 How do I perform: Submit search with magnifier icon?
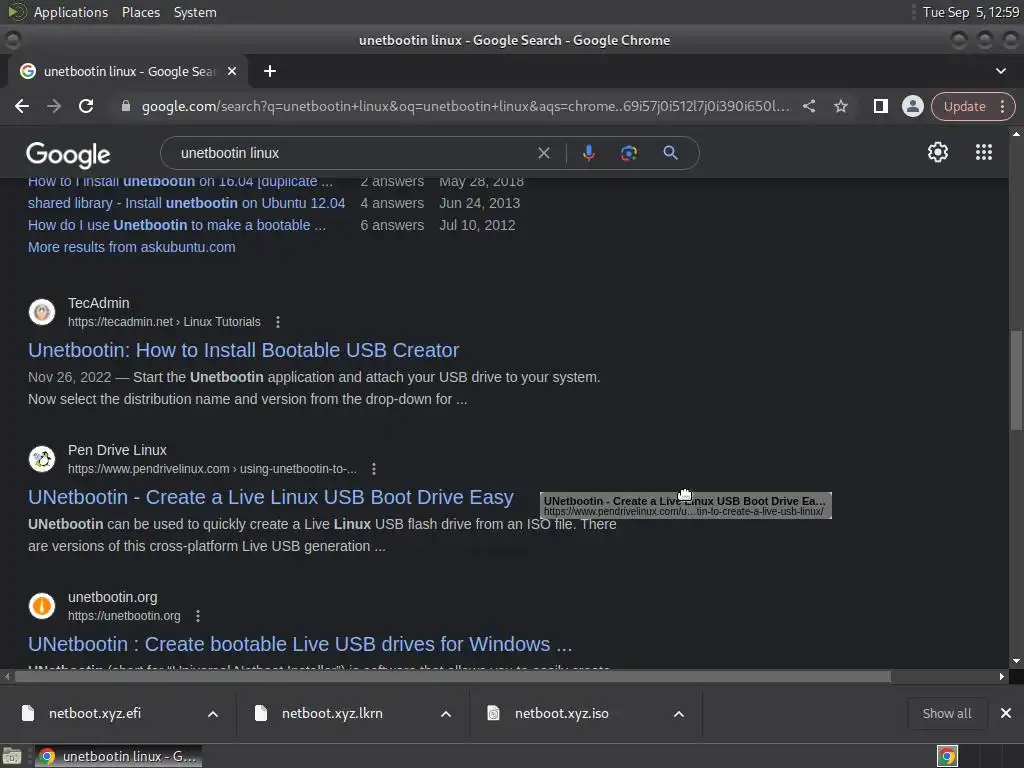(671, 153)
